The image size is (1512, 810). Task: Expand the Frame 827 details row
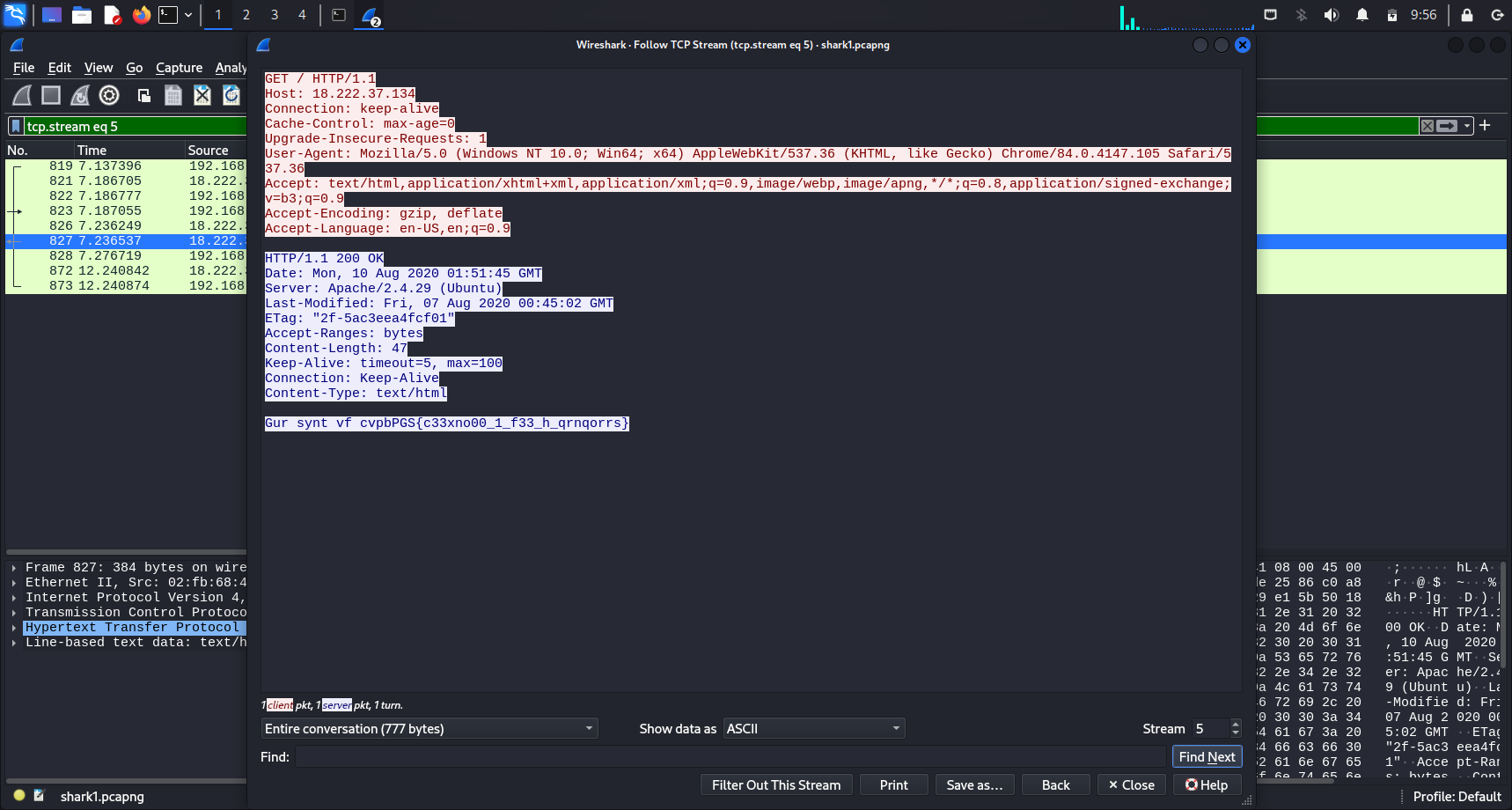click(13, 568)
